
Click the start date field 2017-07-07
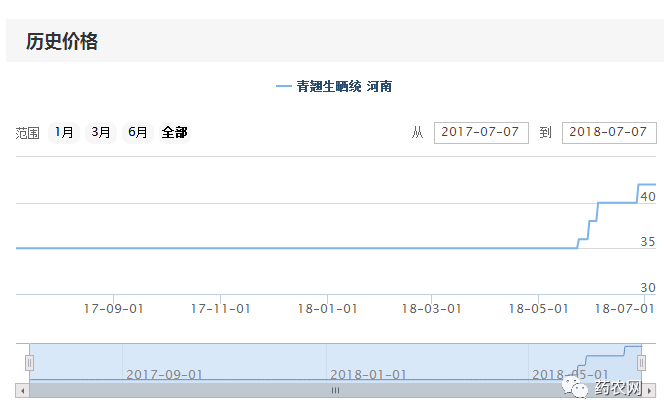point(481,133)
